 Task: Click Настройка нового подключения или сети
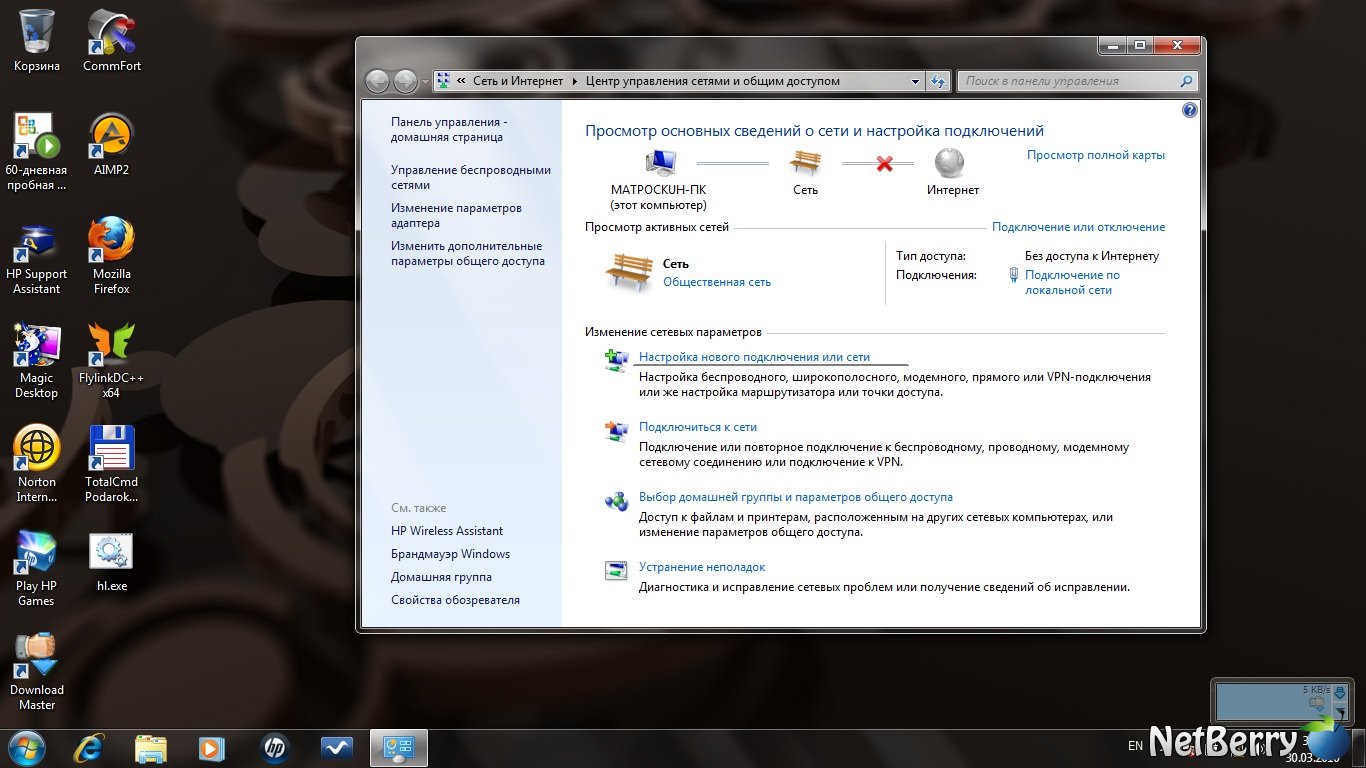pos(754,357)
